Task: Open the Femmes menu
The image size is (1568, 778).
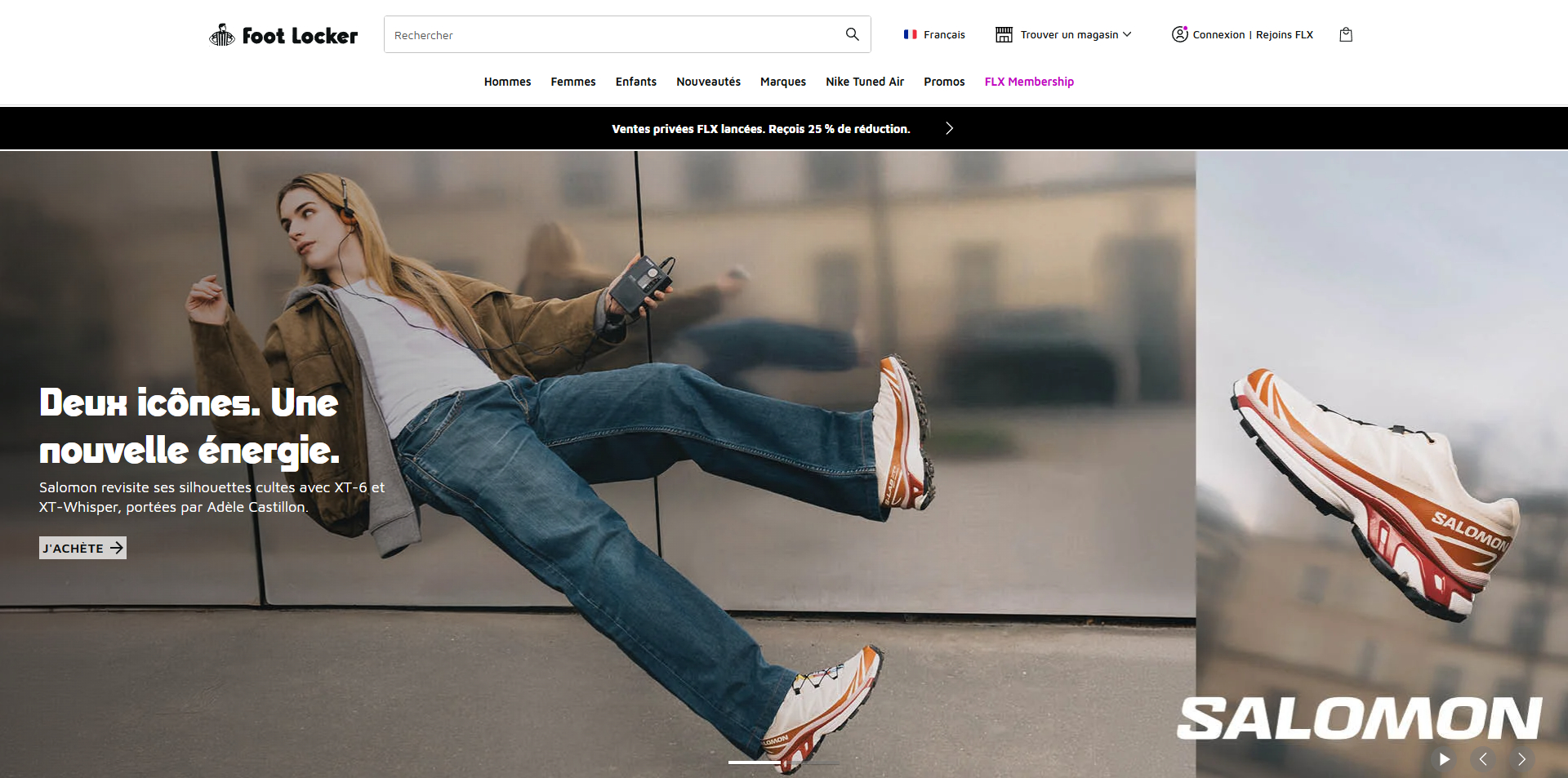Action: tap(573, 82)
